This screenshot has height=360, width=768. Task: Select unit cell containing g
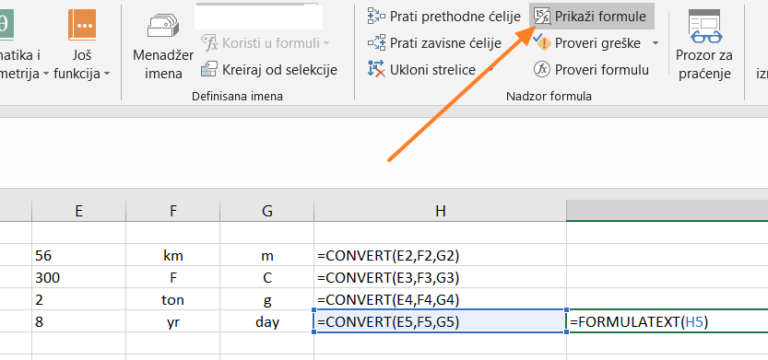267,299
